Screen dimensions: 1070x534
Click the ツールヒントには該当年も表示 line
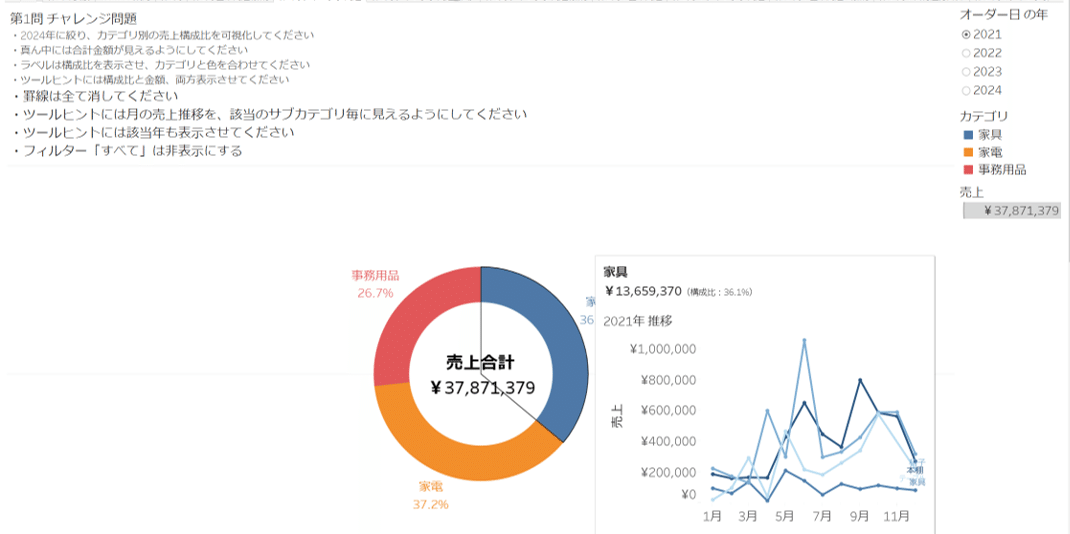click(153, 132)
